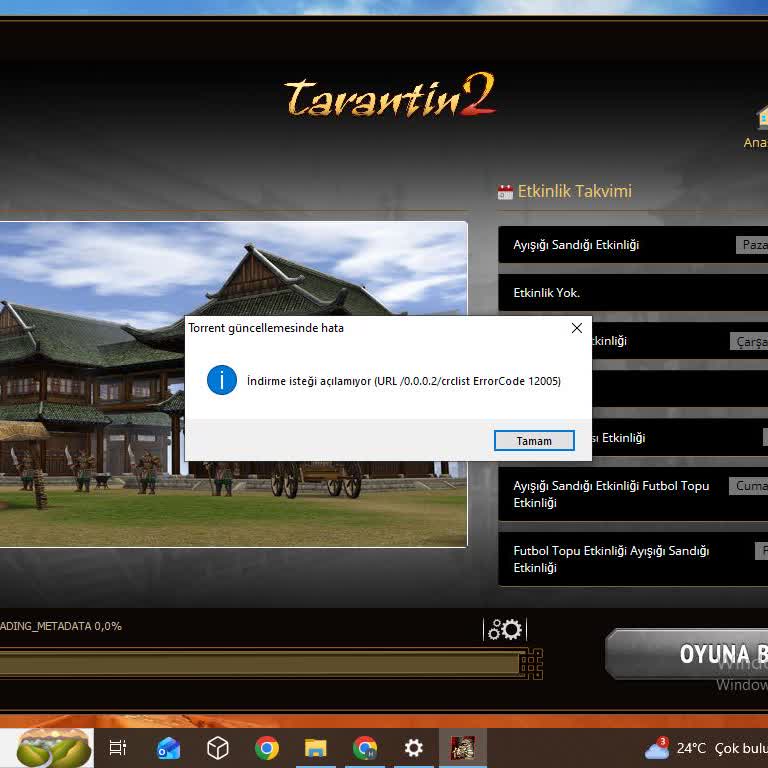Click the Etkinlik Takvimi heading

click(574, 191)
